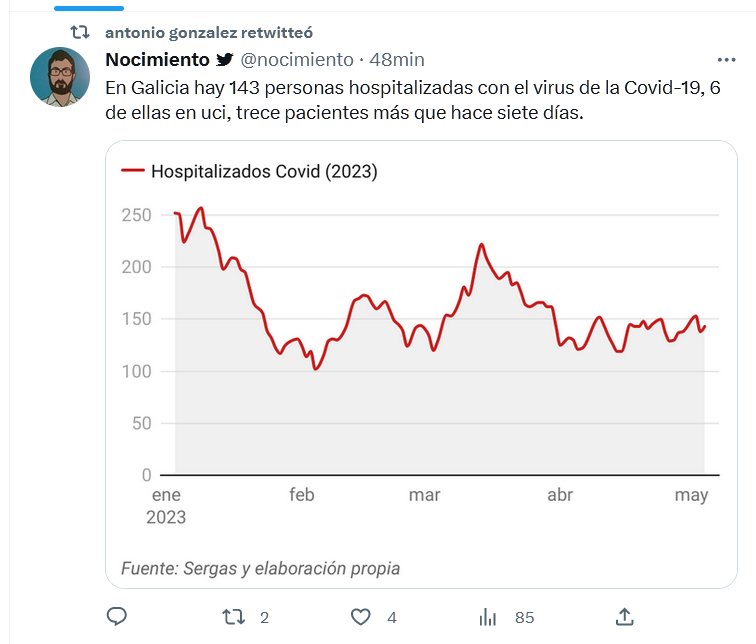Click the like count of 4

(x=392, y=618)
